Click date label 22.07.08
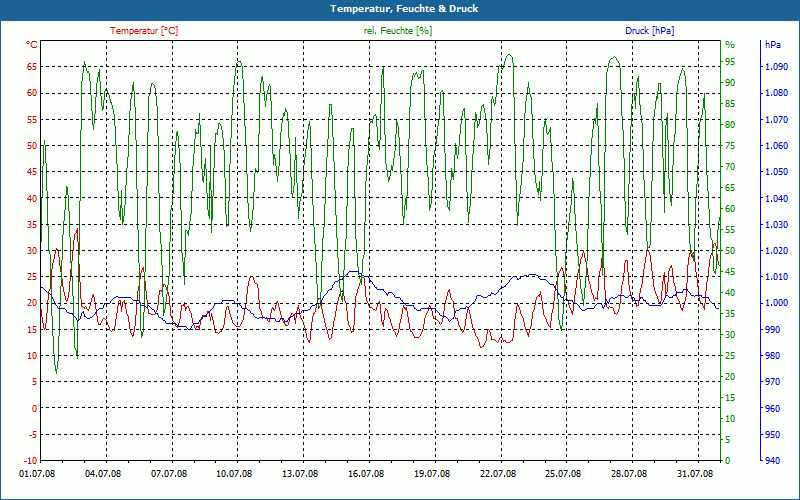This screenshot has height=500, width=800. click(x=497, y=474)
